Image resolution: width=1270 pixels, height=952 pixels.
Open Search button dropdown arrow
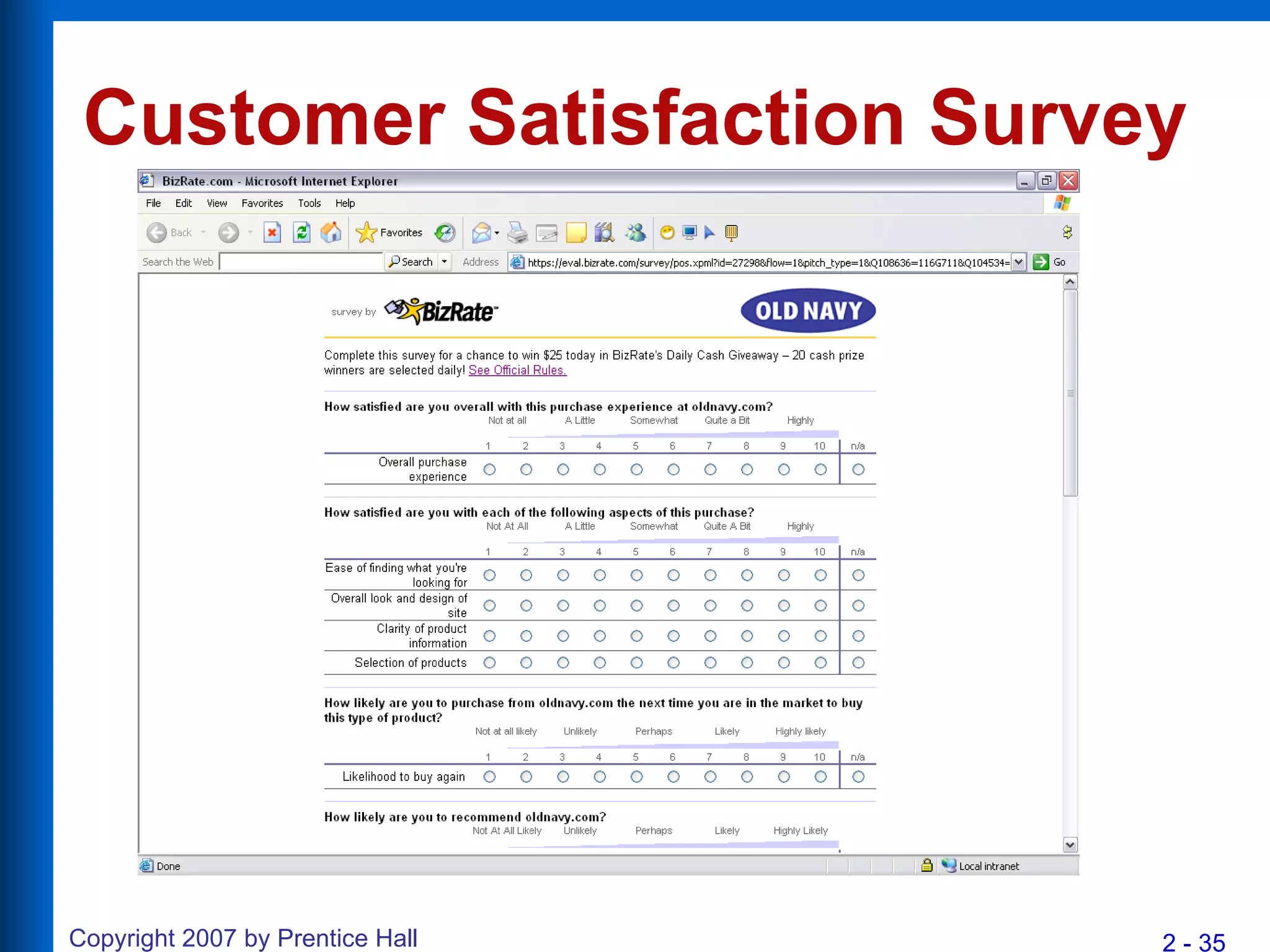(444, 262)
